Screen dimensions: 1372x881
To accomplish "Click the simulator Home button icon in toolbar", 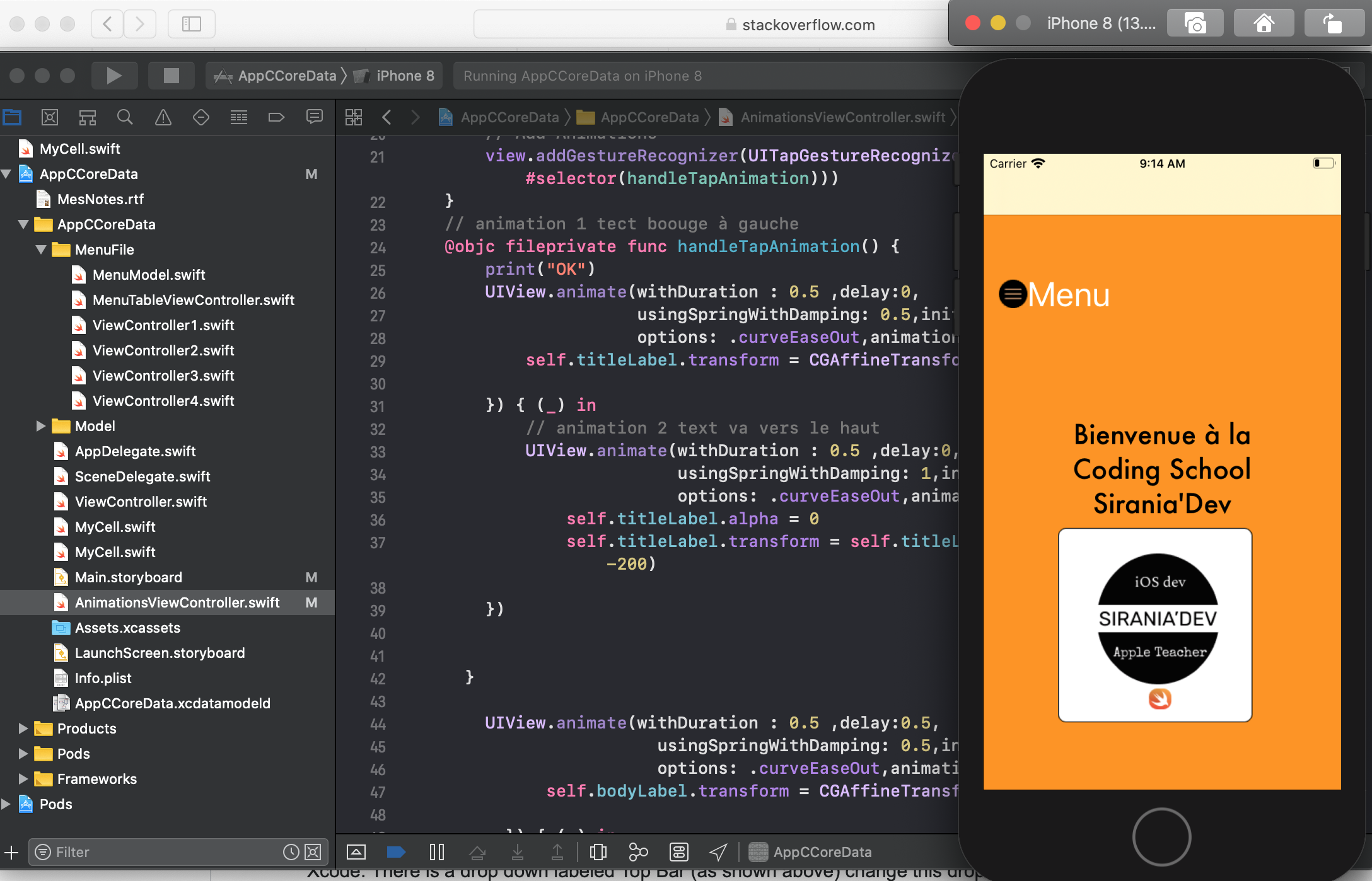I will pyautogui.click(x=1264, y=24).
